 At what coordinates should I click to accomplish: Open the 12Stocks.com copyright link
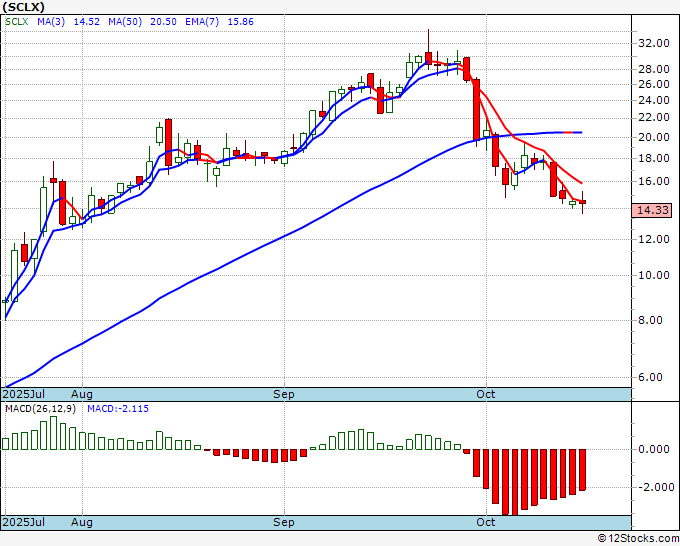click(639, 539)
